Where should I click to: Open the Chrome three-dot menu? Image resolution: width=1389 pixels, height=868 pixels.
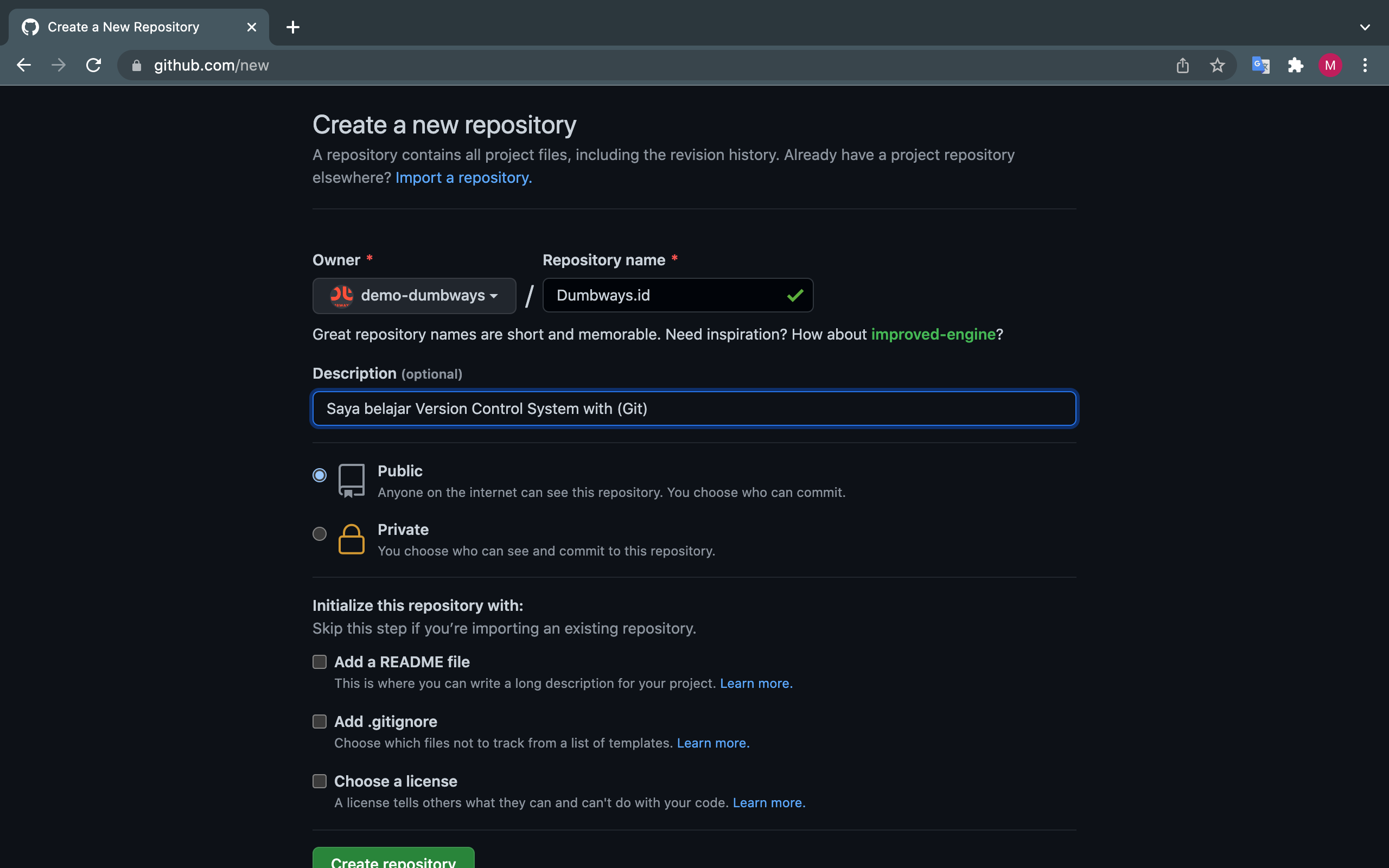tap(1365, 66)
